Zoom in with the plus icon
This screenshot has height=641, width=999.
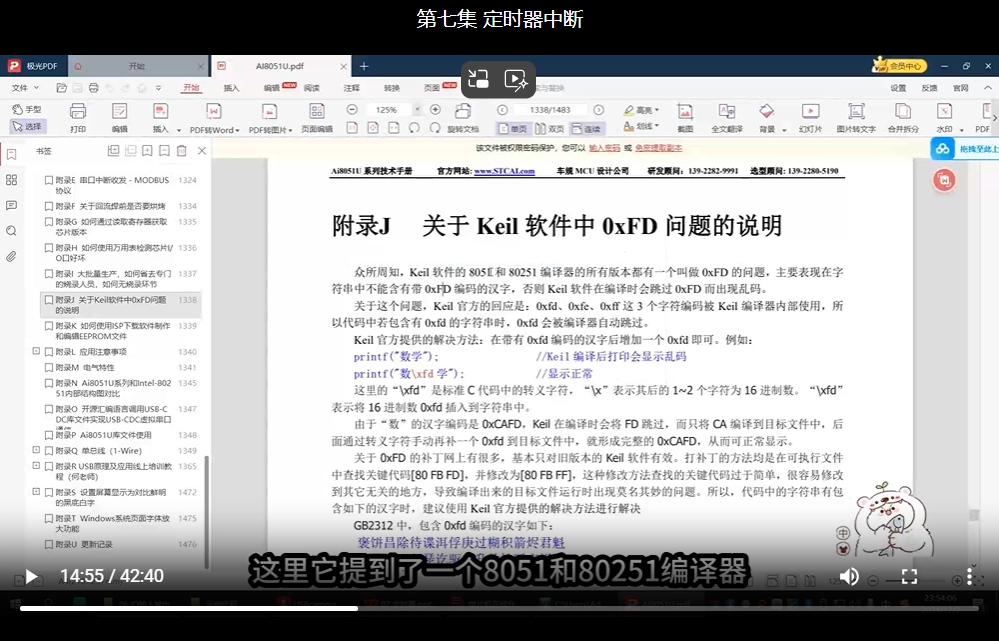coord(436,110)
